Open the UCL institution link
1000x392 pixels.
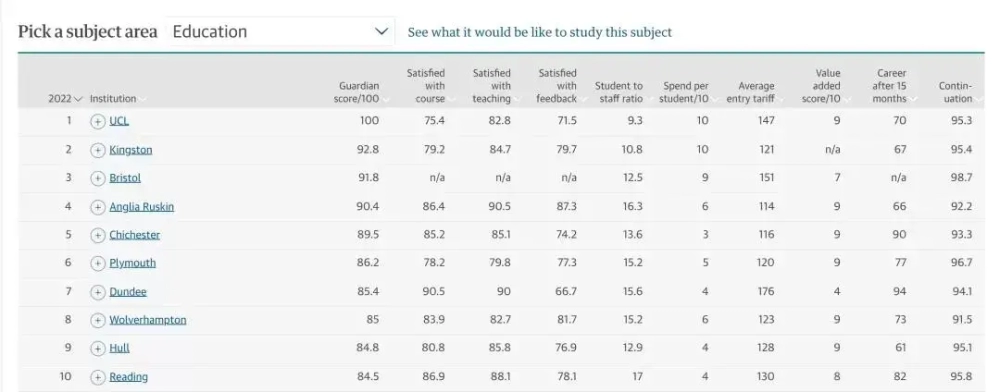[119, 121]
